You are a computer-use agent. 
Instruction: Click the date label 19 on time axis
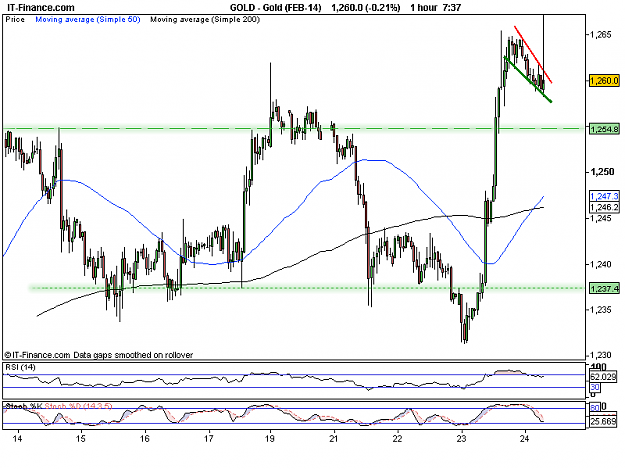pos(270,439)
